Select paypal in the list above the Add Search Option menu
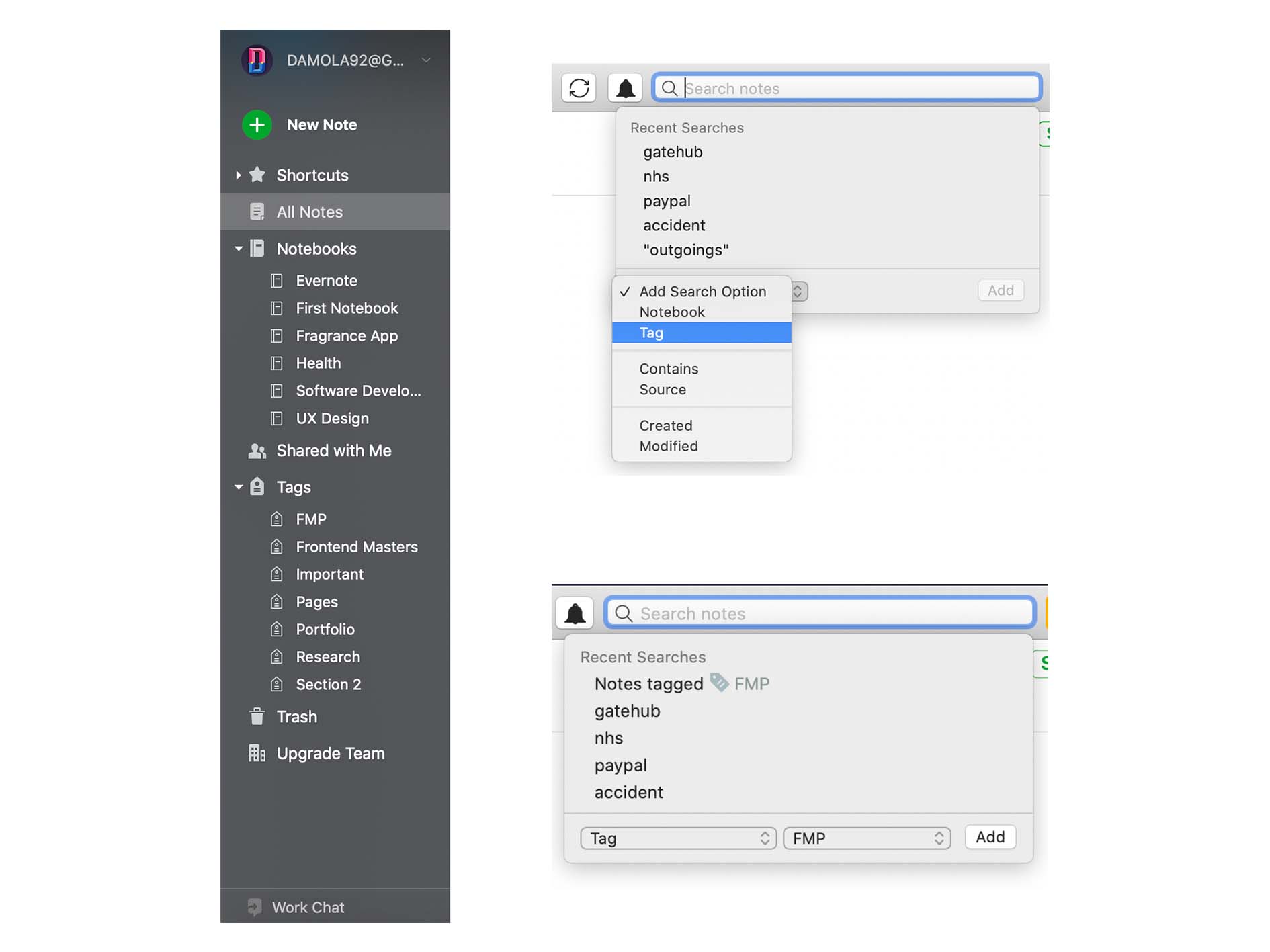The height and width of the screenshot is (952, 1270). pos(667,202)
